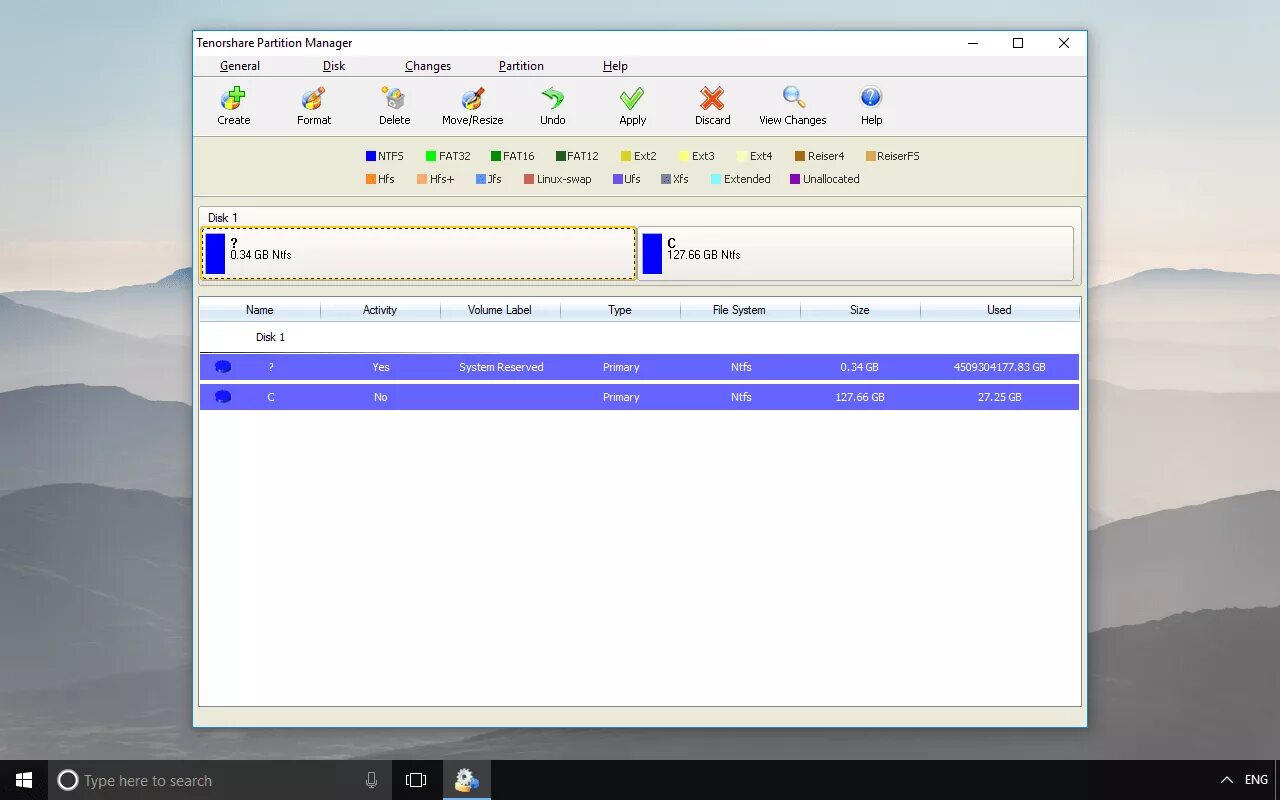Click the Ext2 yellow legend swatch

pyautogui.click(x=626, y=156)
